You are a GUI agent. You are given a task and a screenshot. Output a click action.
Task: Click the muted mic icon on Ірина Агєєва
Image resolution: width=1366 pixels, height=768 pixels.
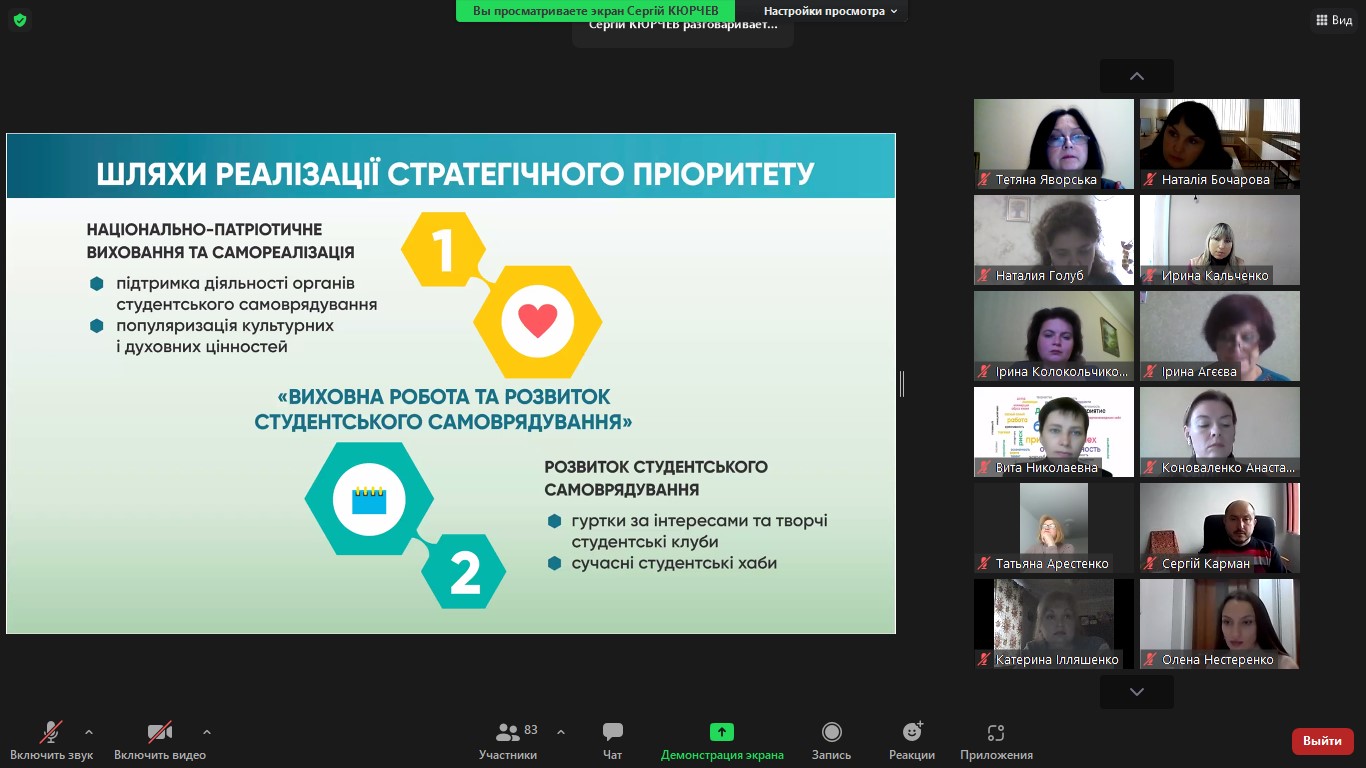tap(1151, 372)
